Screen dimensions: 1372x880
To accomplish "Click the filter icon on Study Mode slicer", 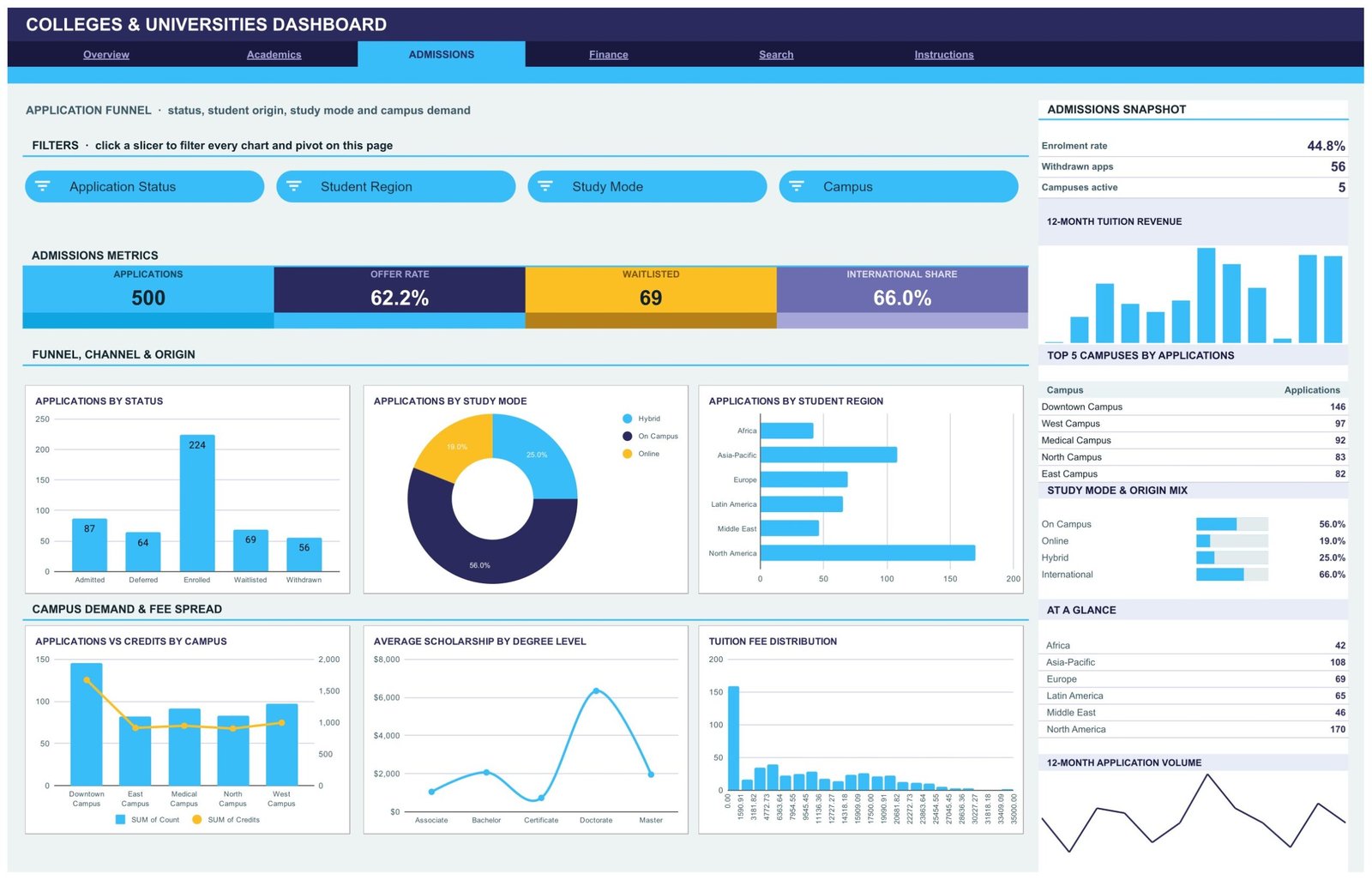I will point(545,186).
